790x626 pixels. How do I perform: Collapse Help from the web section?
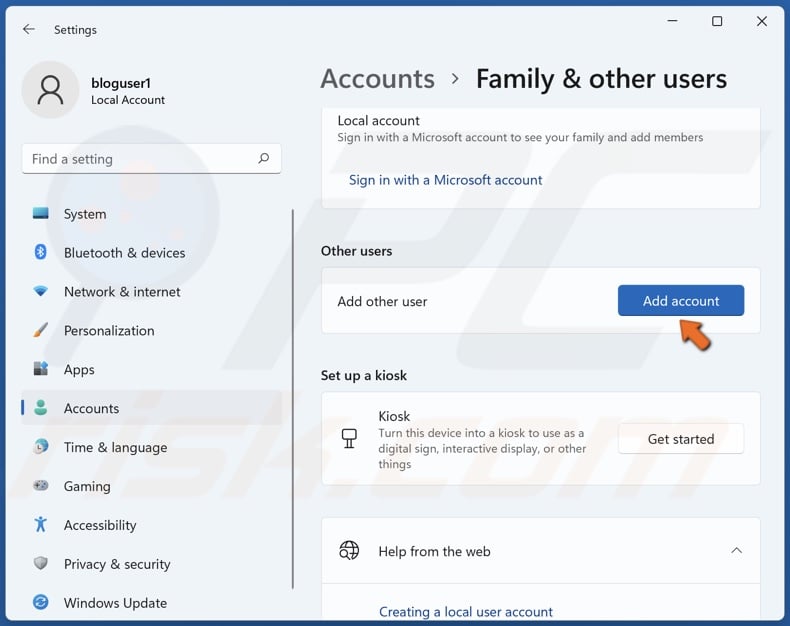[x=736, y=550]
